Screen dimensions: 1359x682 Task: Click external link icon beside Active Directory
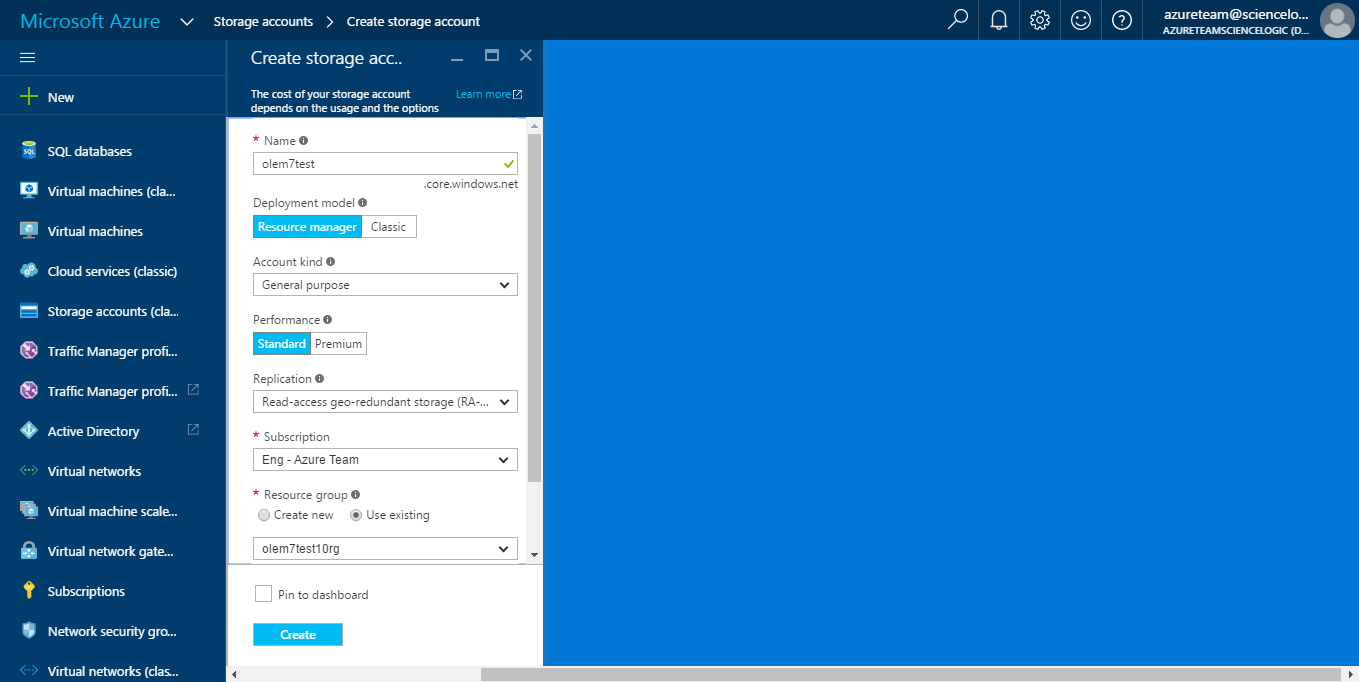point(194,430)
